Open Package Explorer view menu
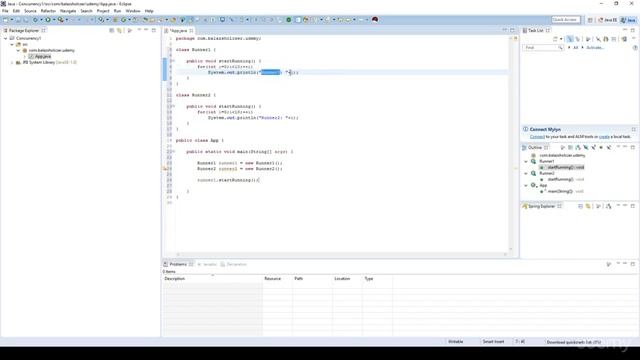The image size is (640, 360). (130, 31)
